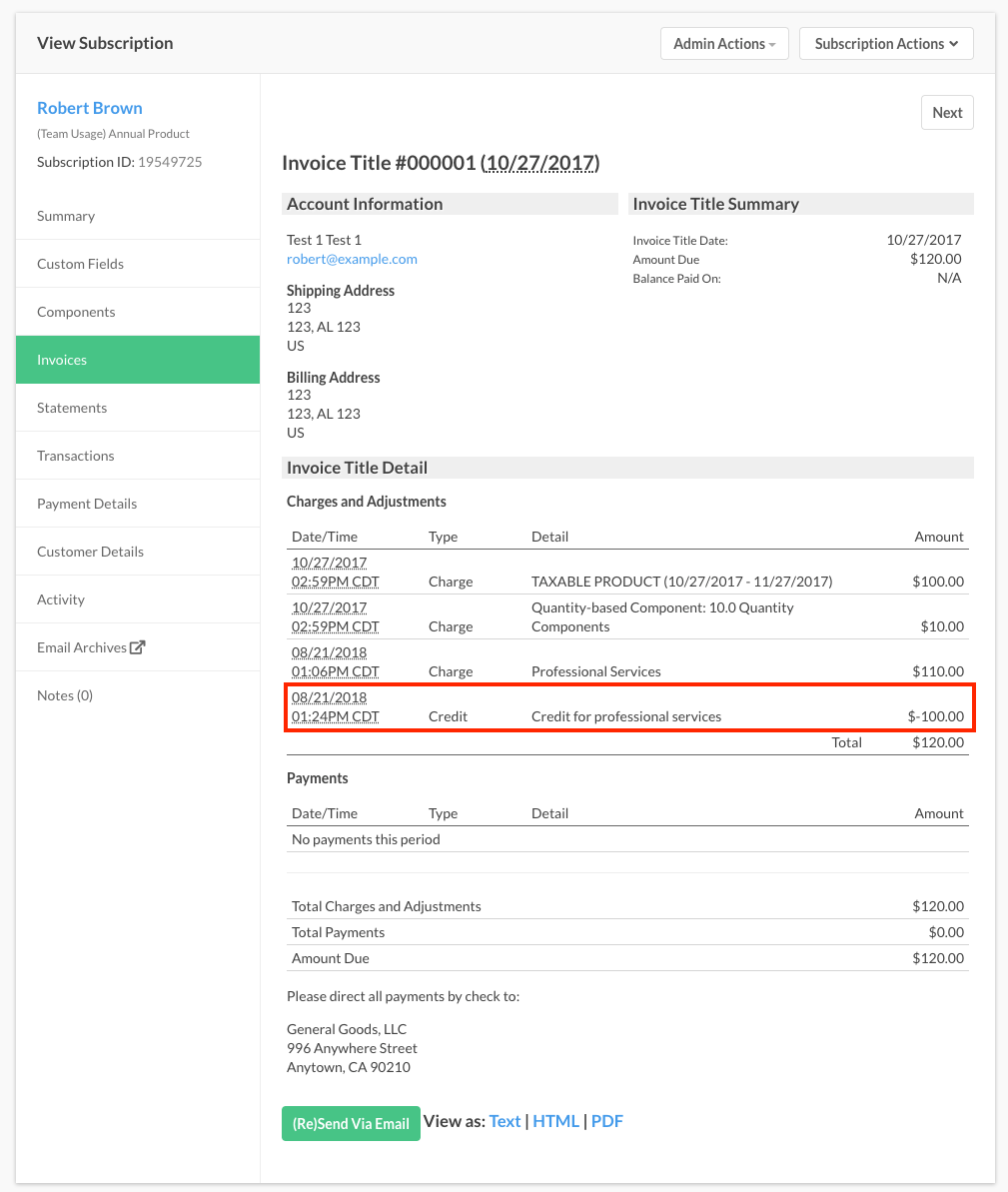The image size is (1008, 1192).
Task: Go to the Summary section
Action: click(138, 216)
